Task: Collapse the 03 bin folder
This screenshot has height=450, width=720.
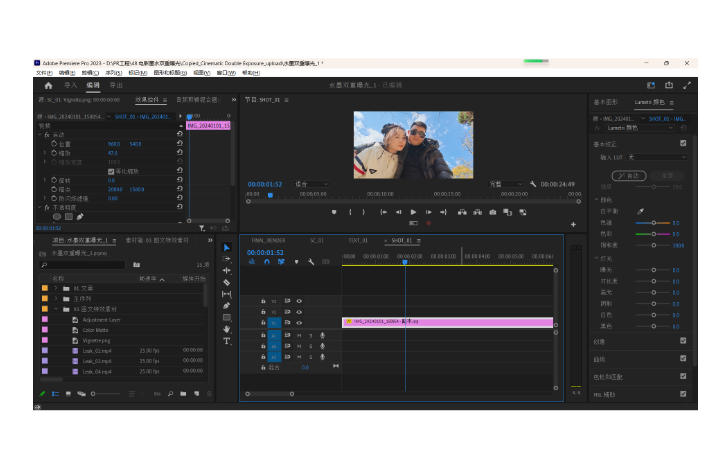Action: pyautogui.click(x=56, y=309)
